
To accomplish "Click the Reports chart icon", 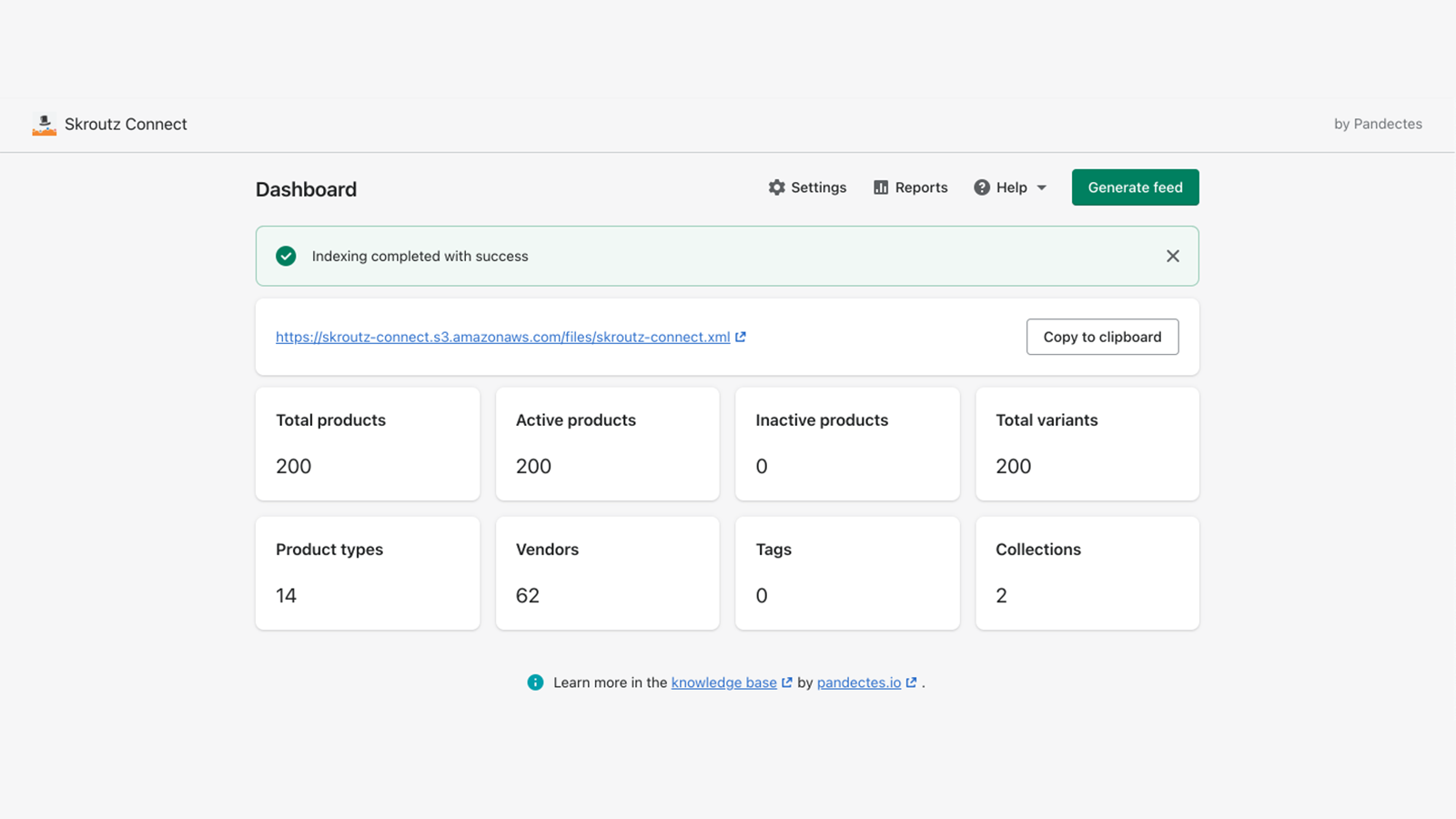I will tap(881, 187).
